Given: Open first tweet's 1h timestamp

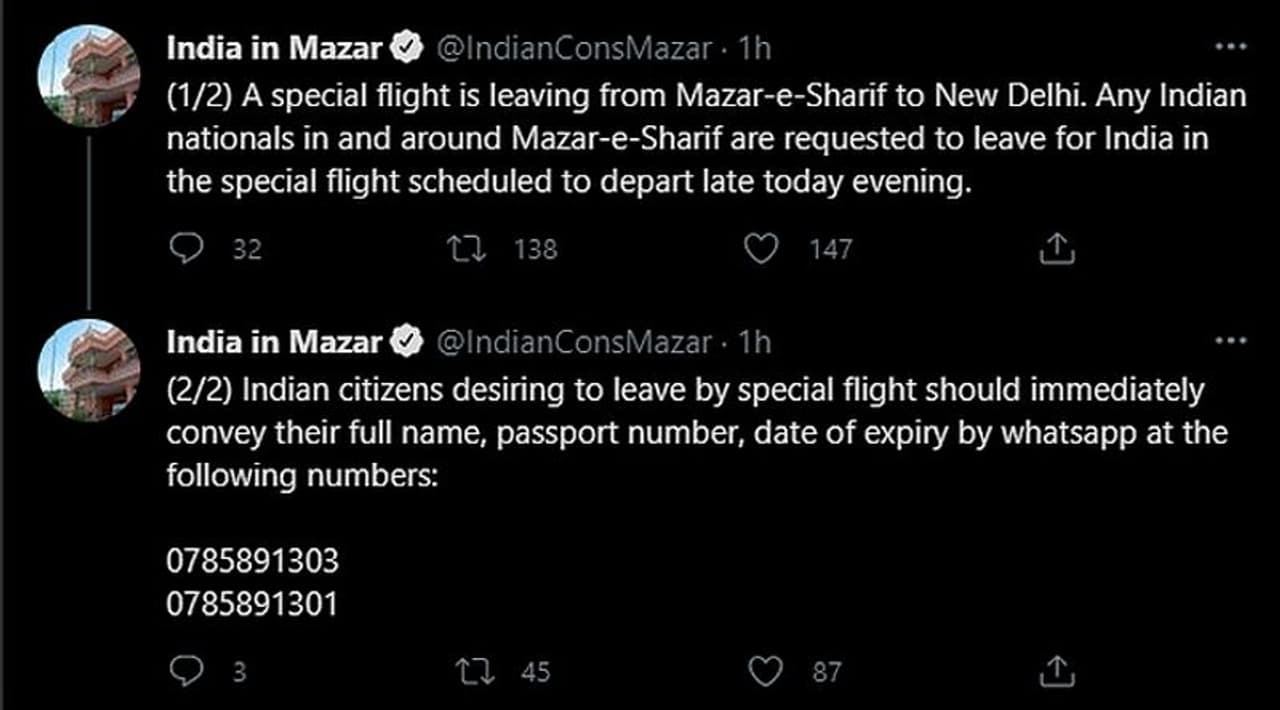Looking at the screenshot, I should click(754, 48).
